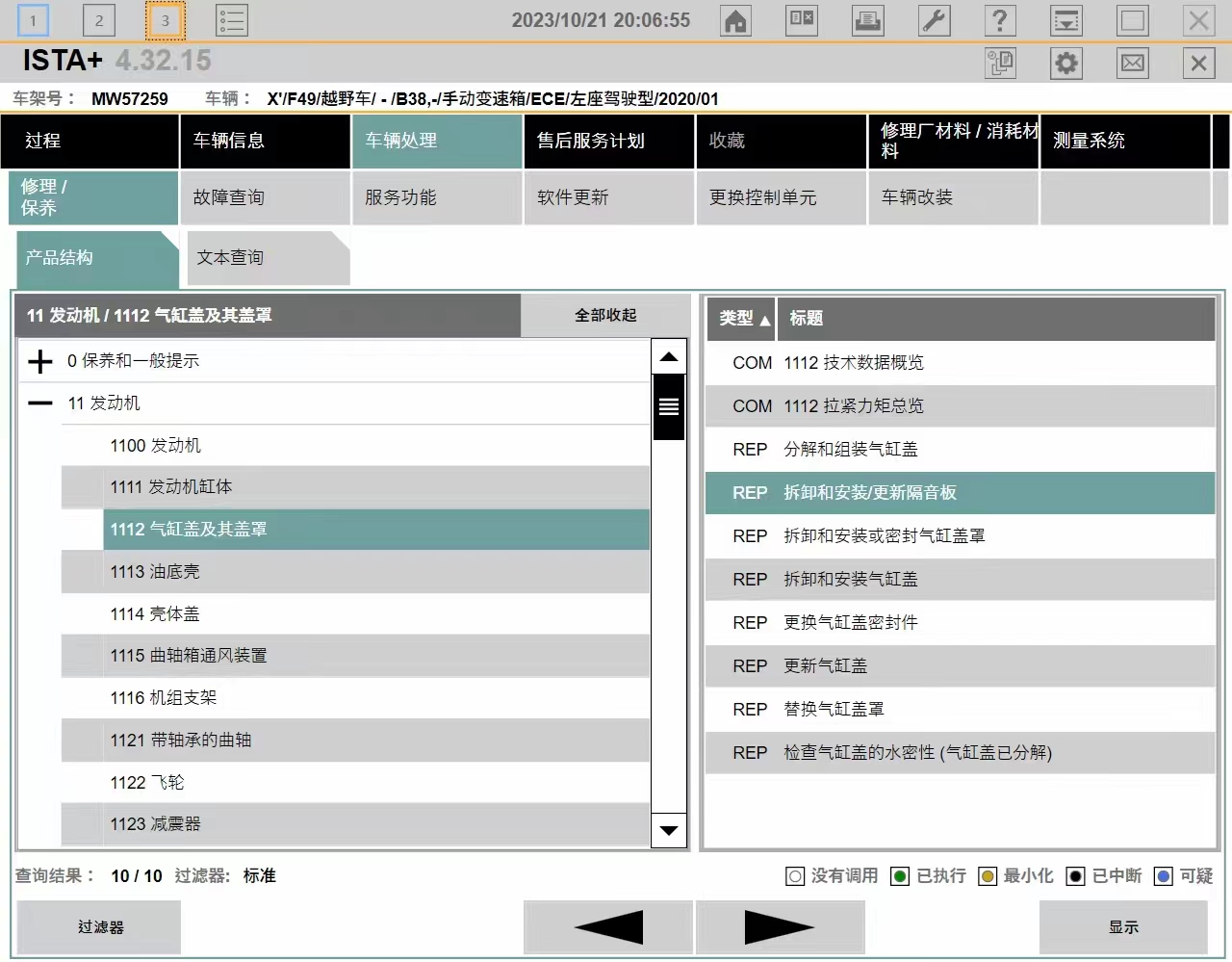The image size is (1232, 962).
Task: Open the wrench tools icon
Action: (935, 20)
